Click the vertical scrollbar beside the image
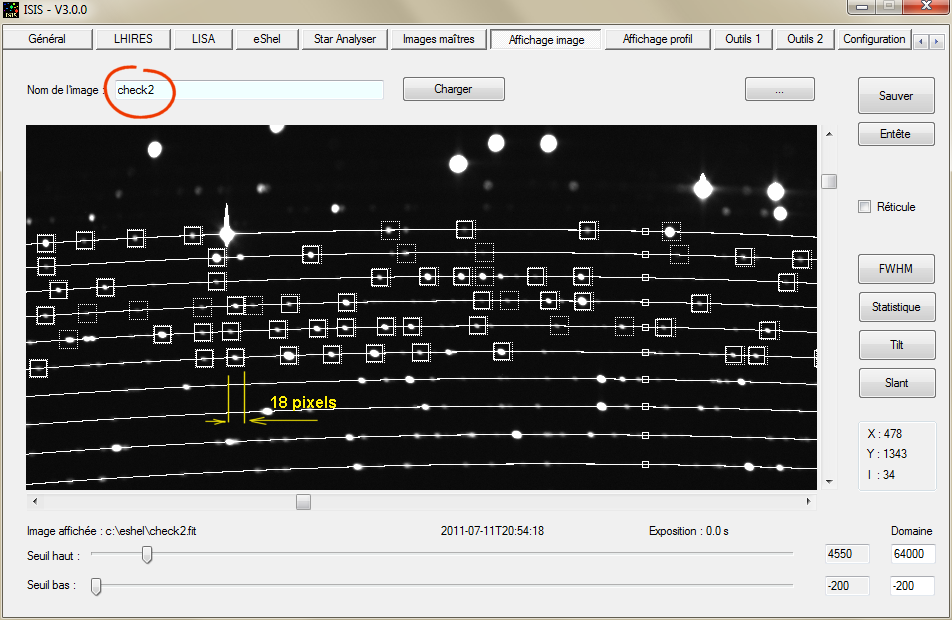 pos(829,181)
